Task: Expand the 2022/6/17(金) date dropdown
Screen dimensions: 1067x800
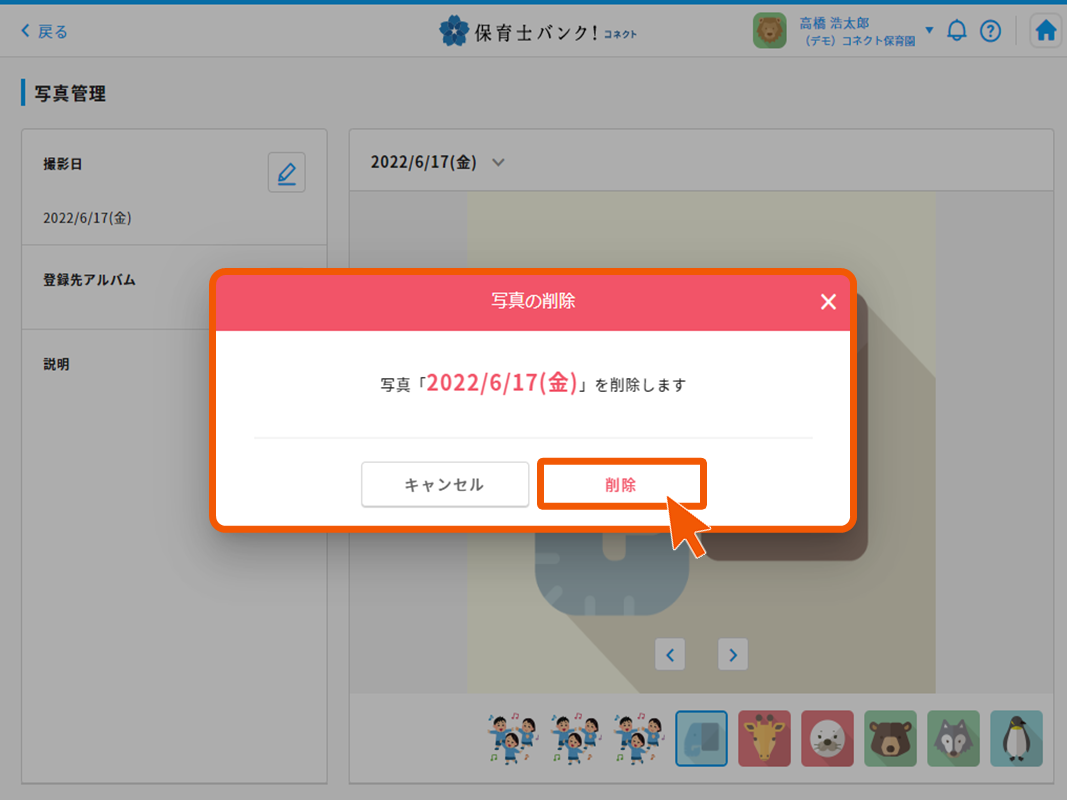Action: click(x=499, y=162)
